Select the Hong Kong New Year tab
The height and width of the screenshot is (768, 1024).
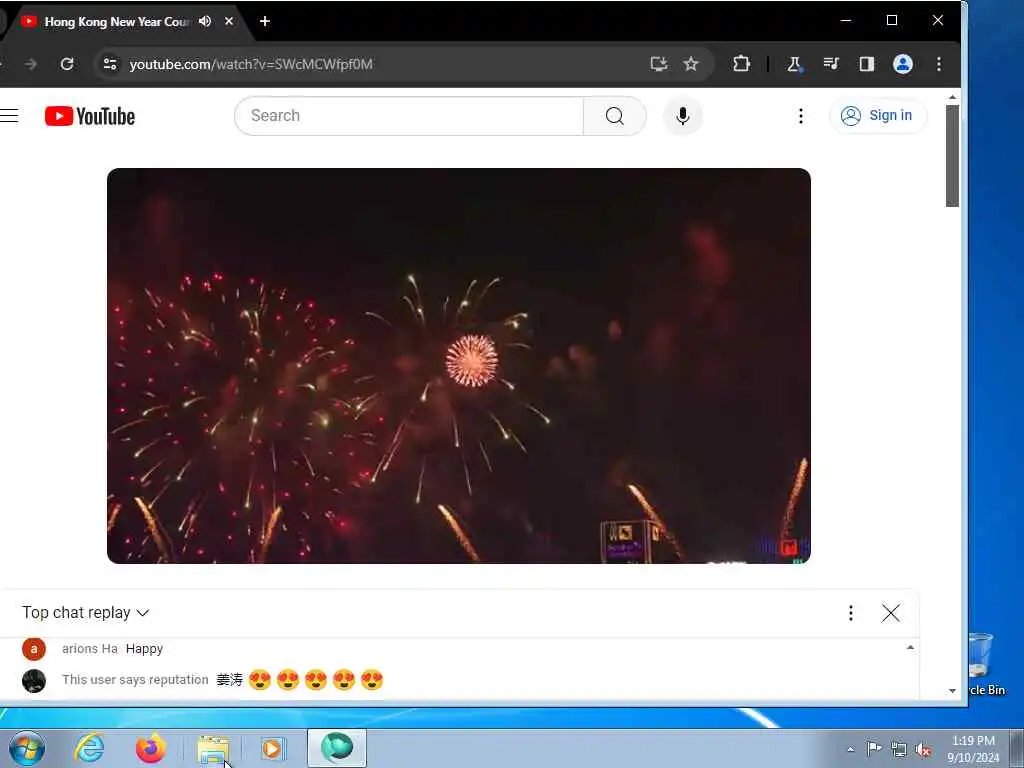pyautogui.click(x=117, y=22)
